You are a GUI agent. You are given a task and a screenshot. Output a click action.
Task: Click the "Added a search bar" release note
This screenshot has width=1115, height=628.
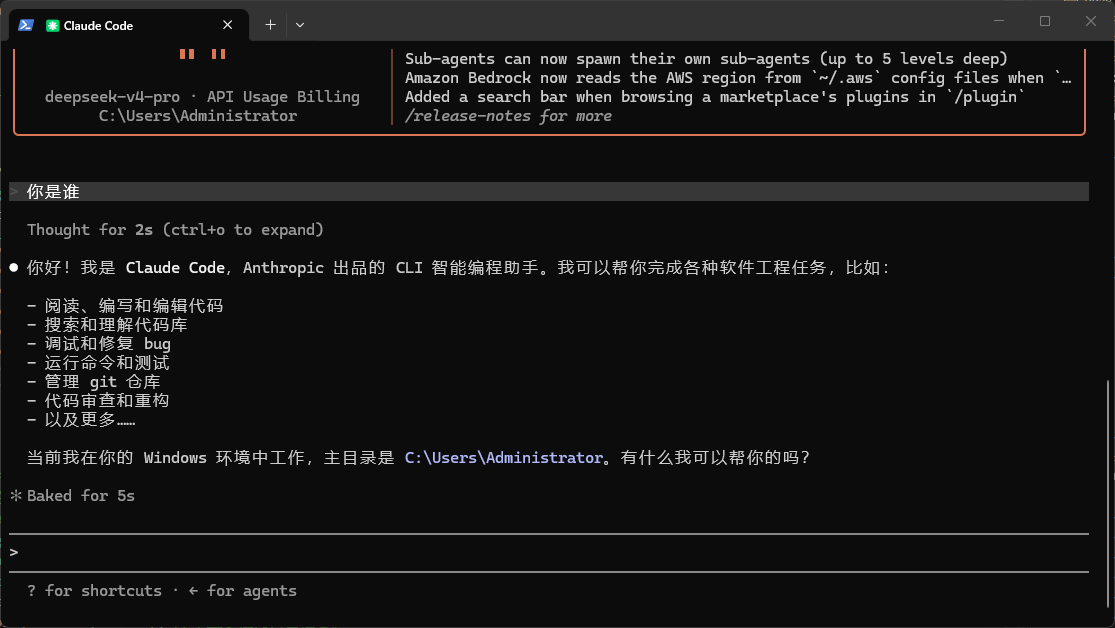[x=715, y=97]
